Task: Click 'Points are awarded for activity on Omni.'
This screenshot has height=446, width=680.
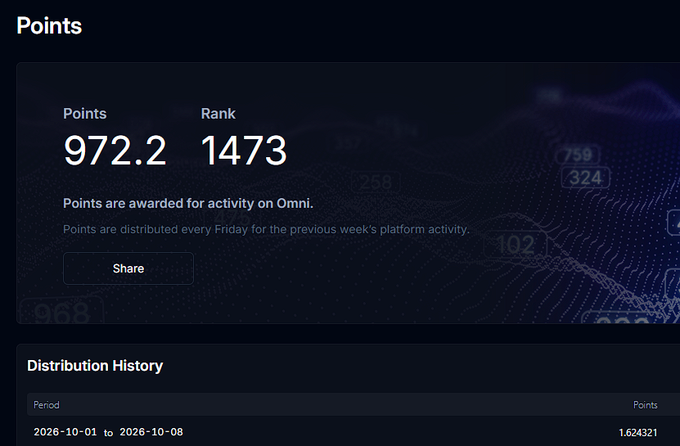Action: pyautogui.click(x=188, y=203)
